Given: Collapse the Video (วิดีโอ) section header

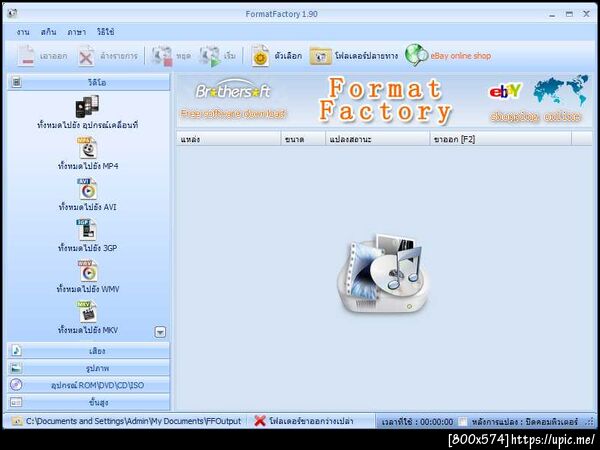Looking at the screenshot, I should pyautogui.click(x=88, y=82).
